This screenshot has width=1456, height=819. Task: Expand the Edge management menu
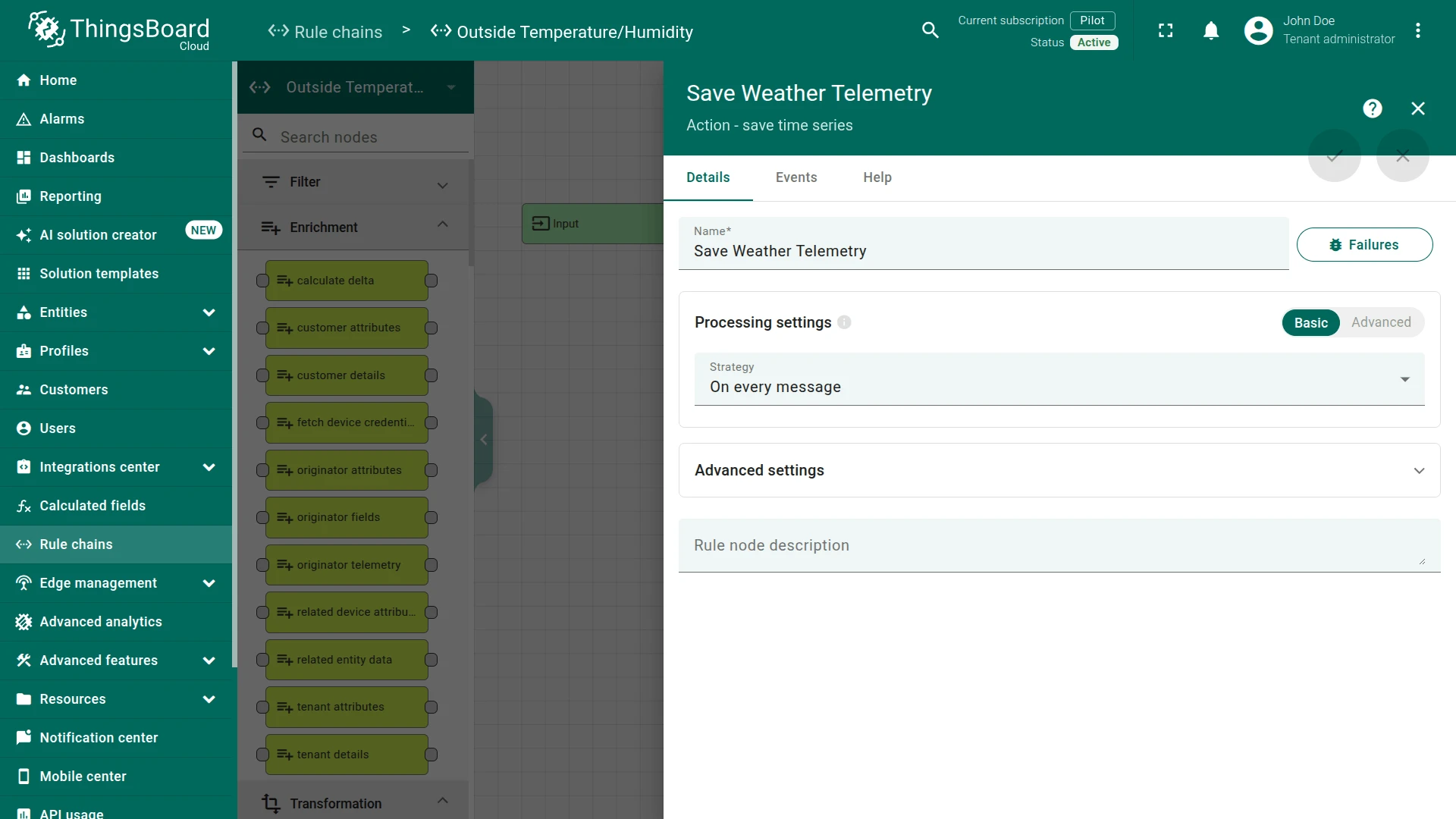click(116, 583)
